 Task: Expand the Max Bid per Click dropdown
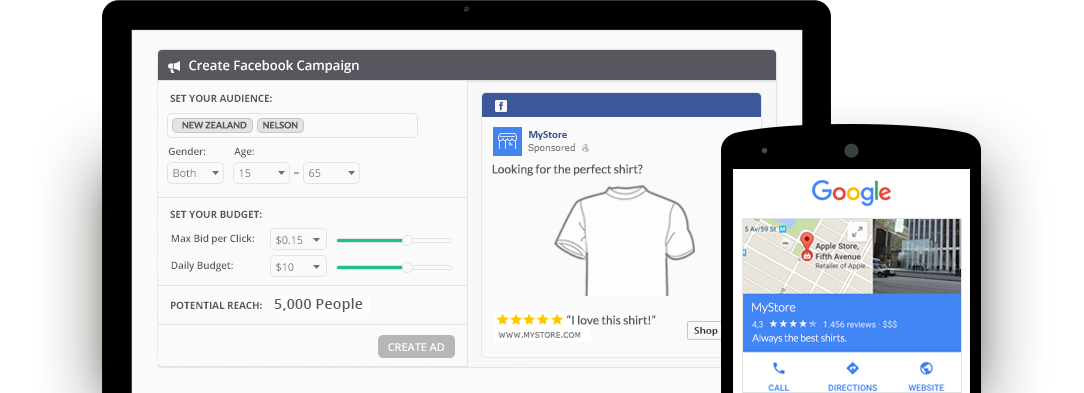(298, 240)
